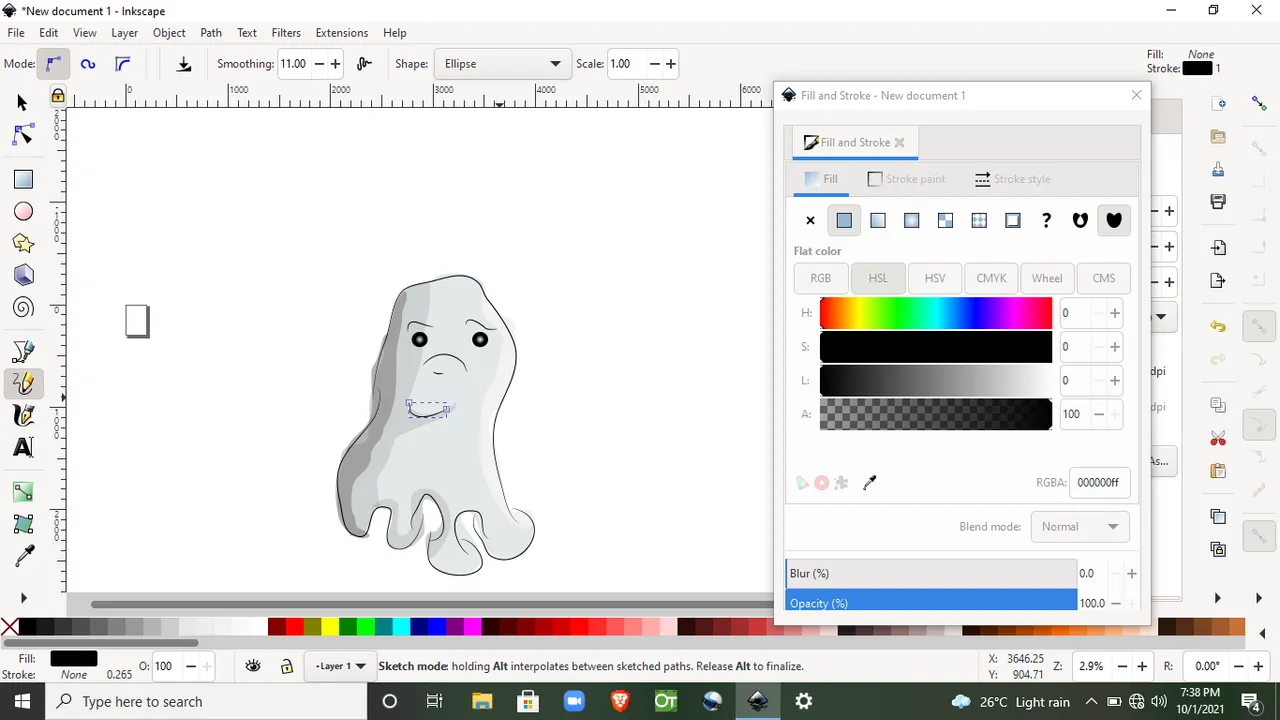Toggle the top snapping control icon
Image resolution: width=1280 pixels, height=720 pixels.
click(x=1259, y=103)
